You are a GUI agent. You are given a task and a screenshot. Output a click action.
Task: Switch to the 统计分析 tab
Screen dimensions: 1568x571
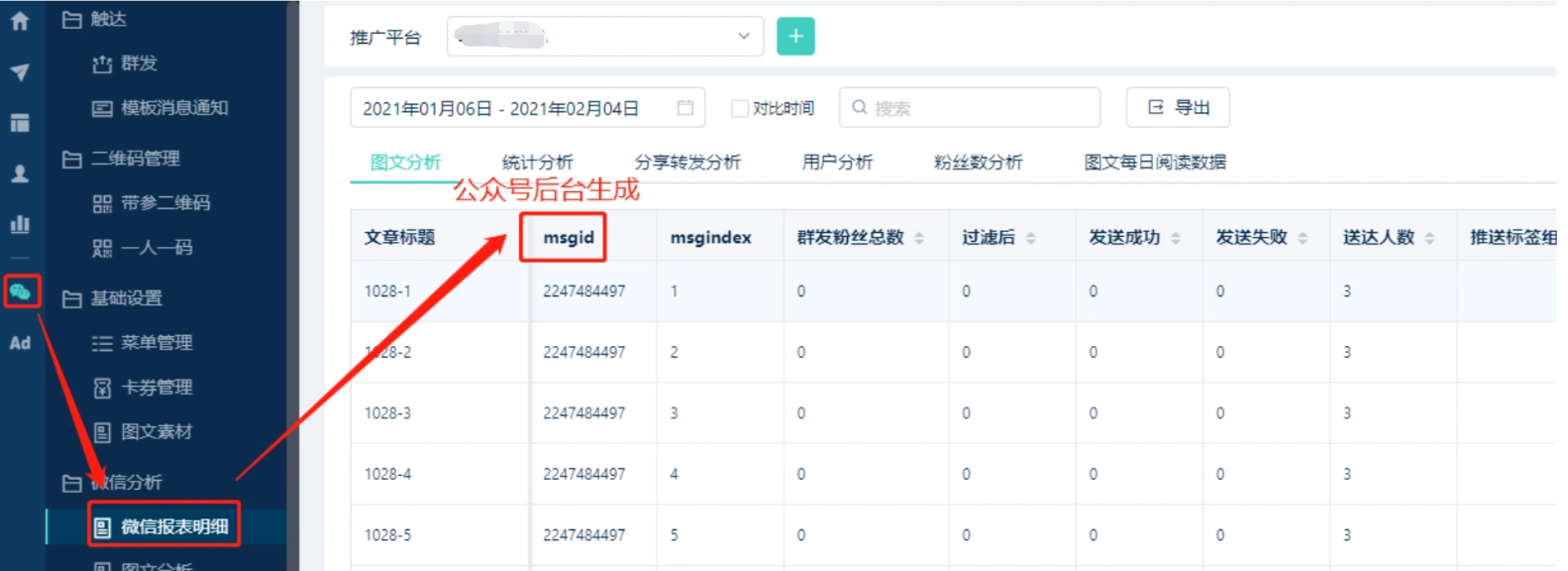[537, 163]
